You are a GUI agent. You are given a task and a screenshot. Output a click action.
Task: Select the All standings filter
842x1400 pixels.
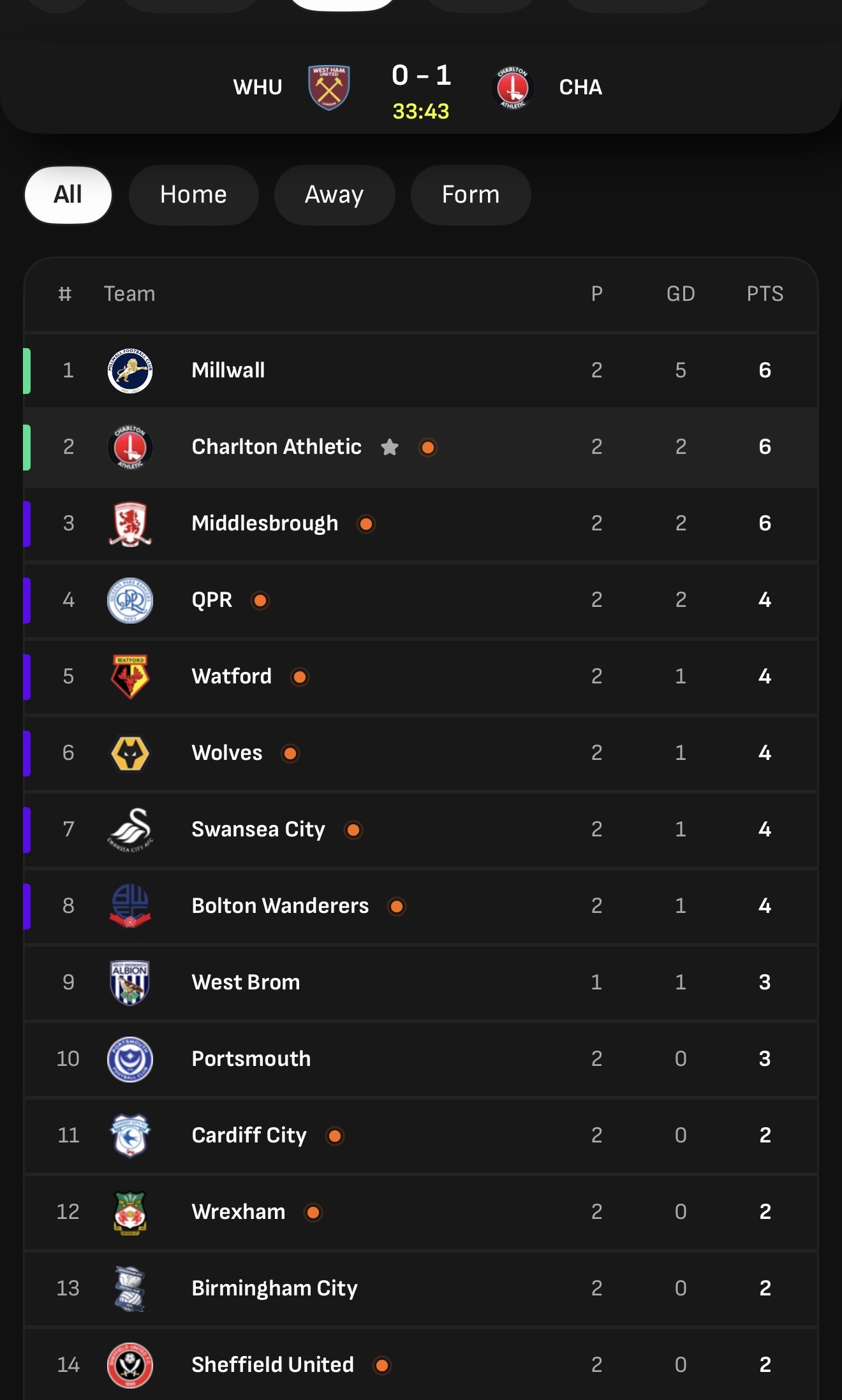click(68, 194)
